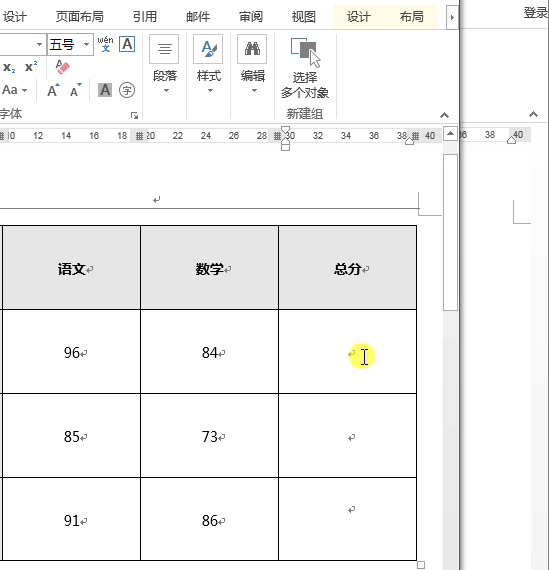Open the 审阅 tab
This screenshot has height=570, width=549.
[251, 17]
